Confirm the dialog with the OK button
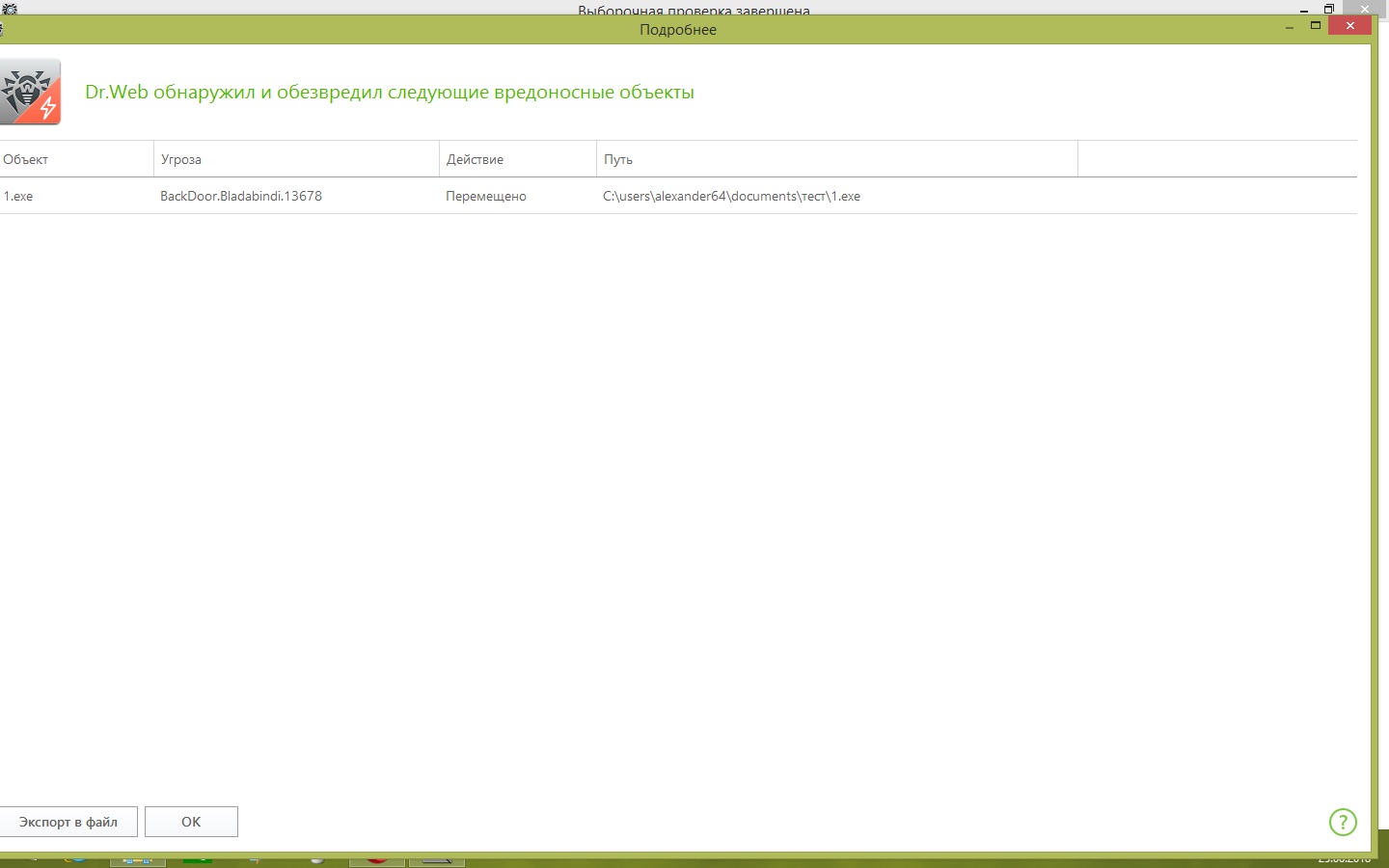Image resolution: width=1389 pixels, height=868 pixels. [191, 822]
